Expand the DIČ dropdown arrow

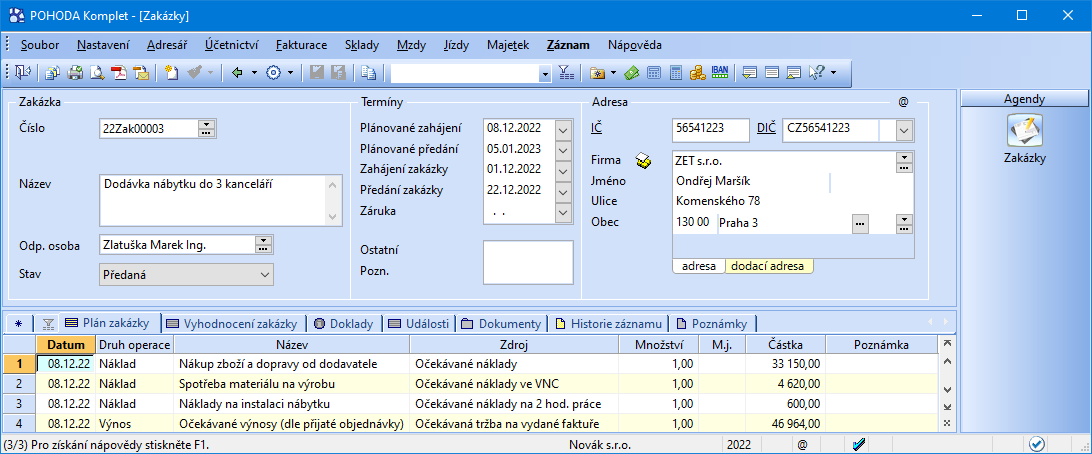[904, 130]
